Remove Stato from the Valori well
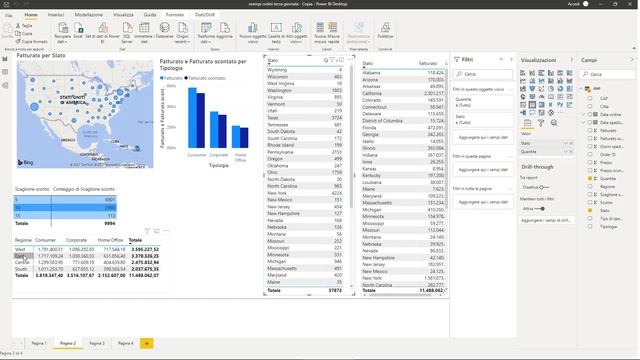 click(571, 143)
